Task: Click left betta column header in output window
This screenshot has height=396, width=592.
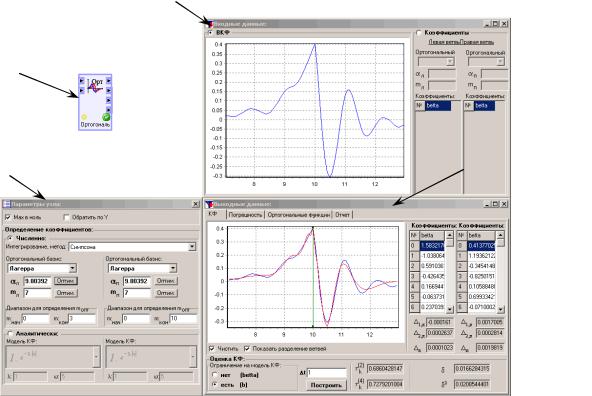Action: 432,235
